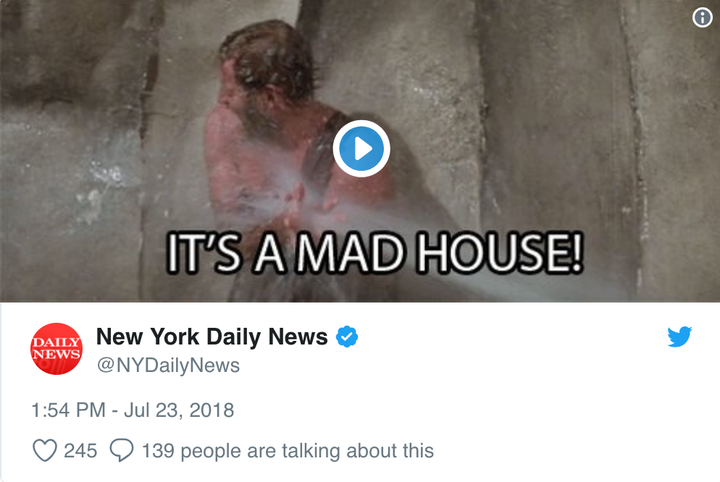This screenshot has width=720, height=482.
Task: Click the water splash on the left wall
Action: click(x=101, y=184)
